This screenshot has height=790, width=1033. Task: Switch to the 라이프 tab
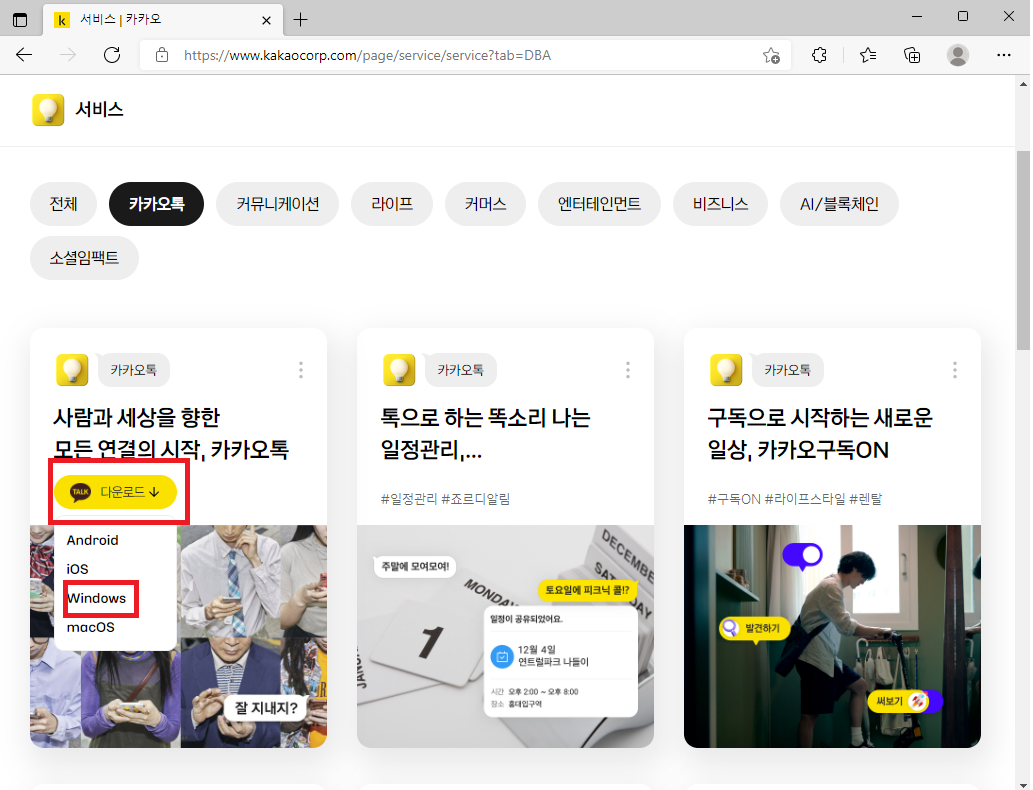pos(392,204)
